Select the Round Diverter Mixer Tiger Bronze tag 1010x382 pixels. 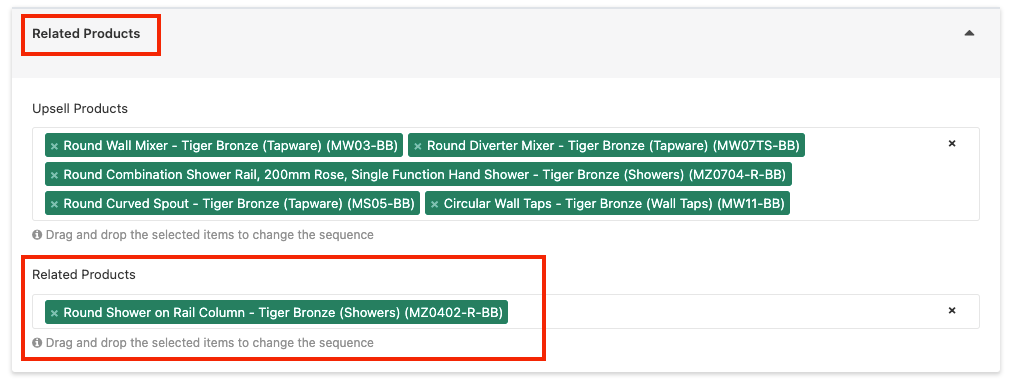point(607,146)
